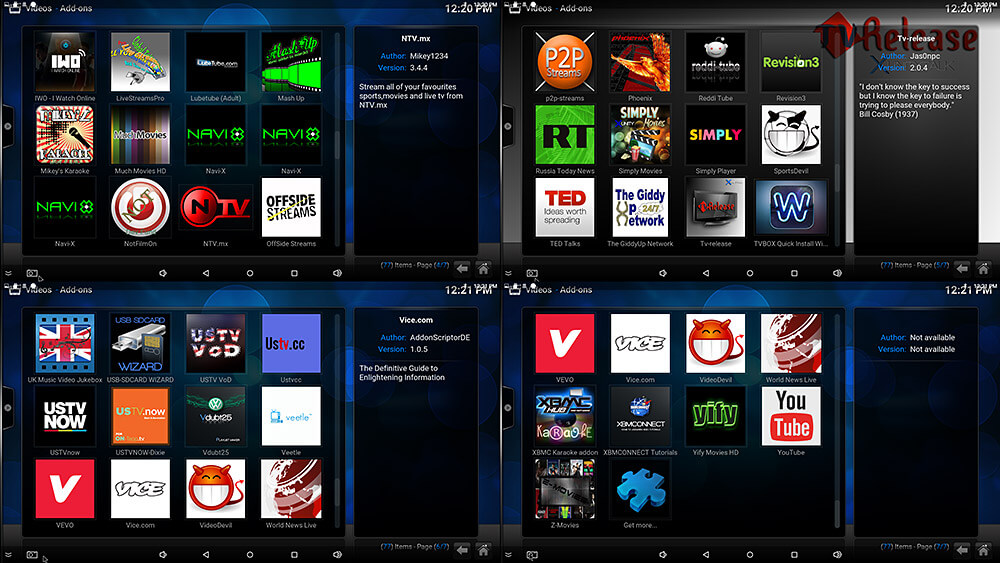This screenshot has height=563, width=1000.
Task: Tap Android back triangle below Page 4/7 screen
Action: coord(206,274)
